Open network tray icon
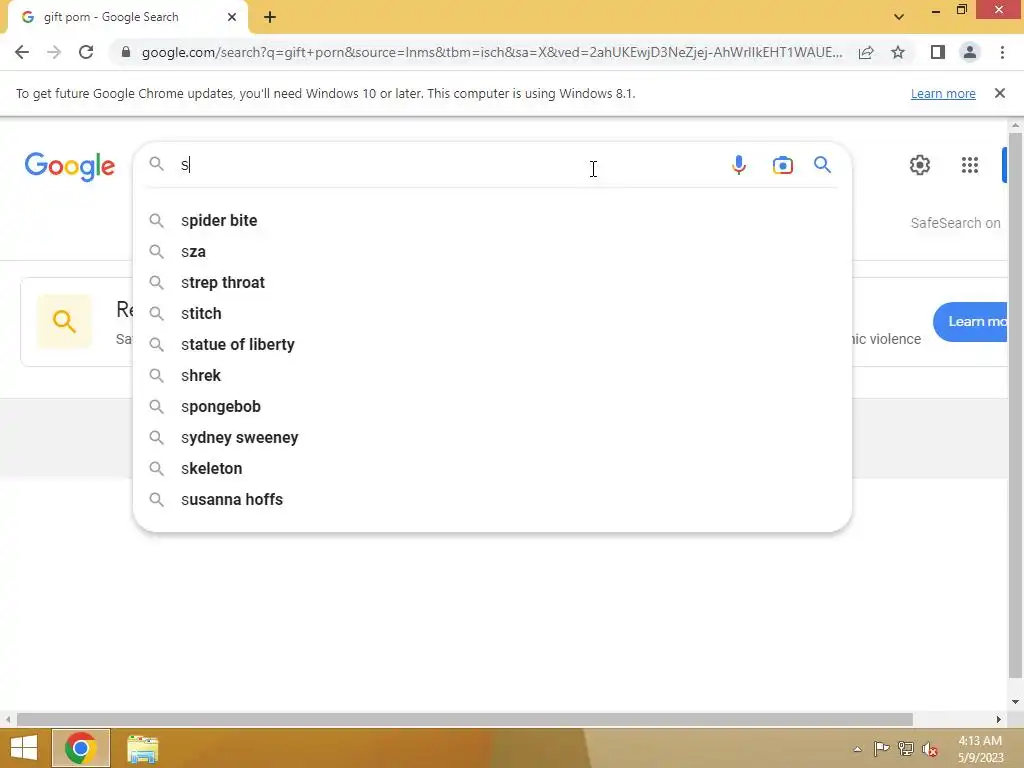This screenshot has width=1024, height=768. tap(905, 749)
